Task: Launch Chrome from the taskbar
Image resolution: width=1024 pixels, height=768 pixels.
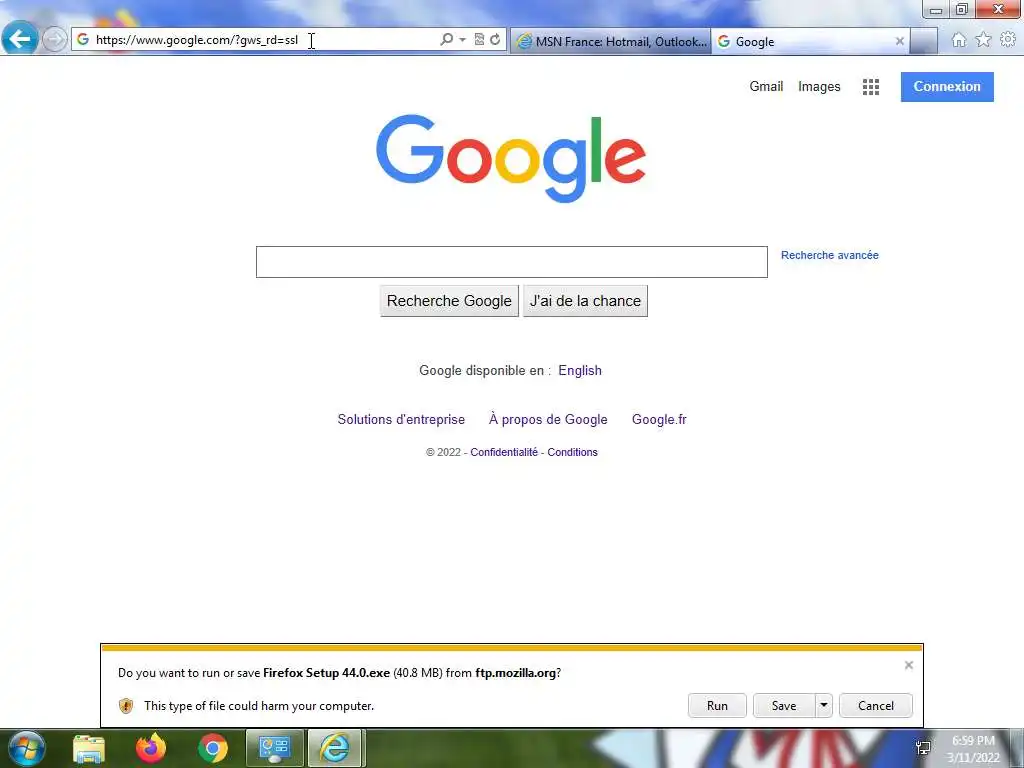Action: pyautogui.click(x=213, y=748)
